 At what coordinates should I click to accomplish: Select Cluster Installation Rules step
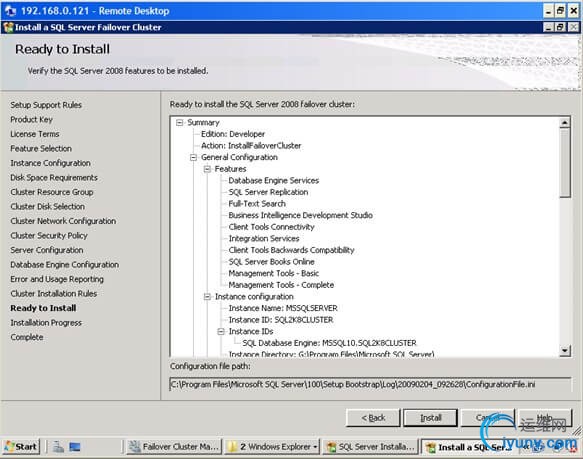coord(54,294)
